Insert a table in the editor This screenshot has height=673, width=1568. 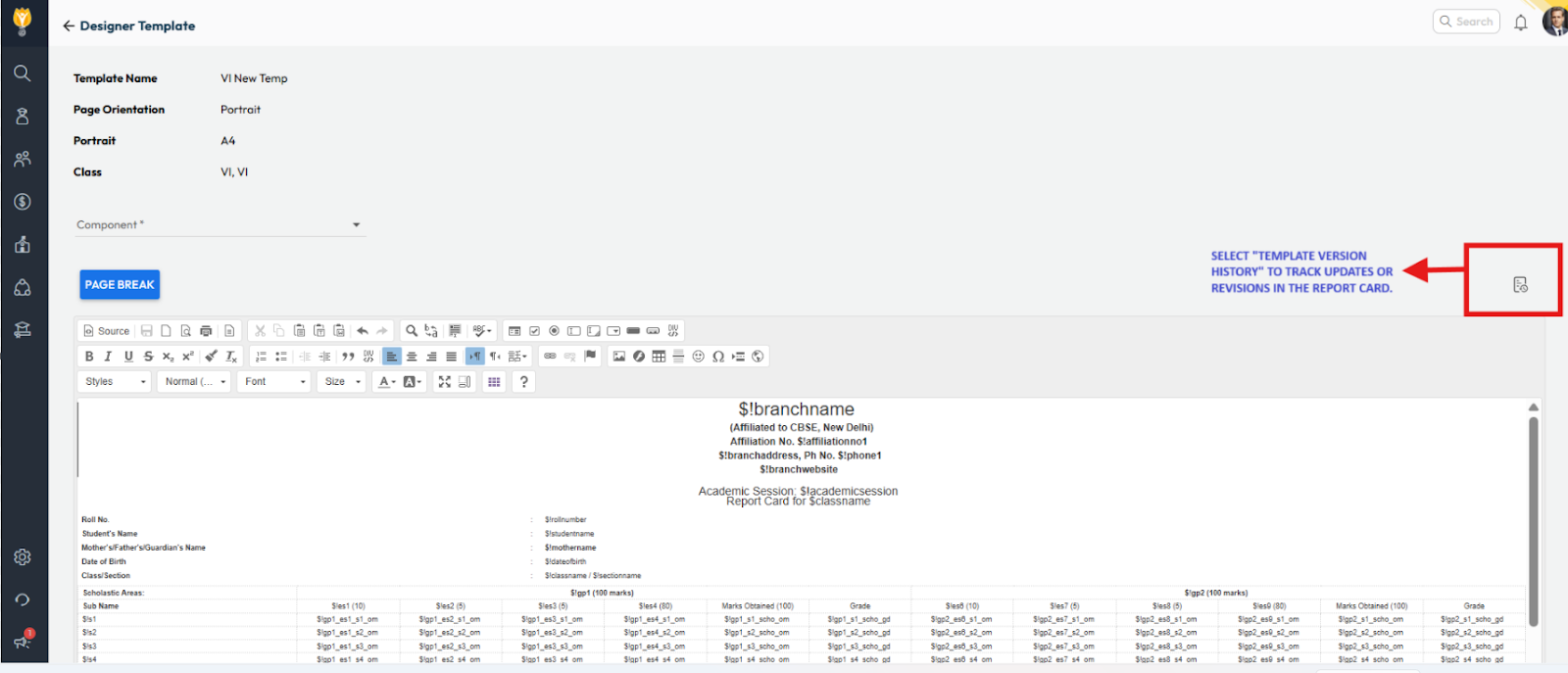click(659, 357)
